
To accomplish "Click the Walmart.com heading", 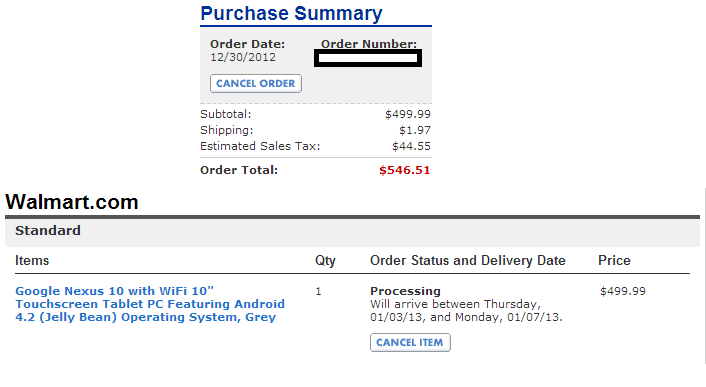I will click(x=72, y=202).
